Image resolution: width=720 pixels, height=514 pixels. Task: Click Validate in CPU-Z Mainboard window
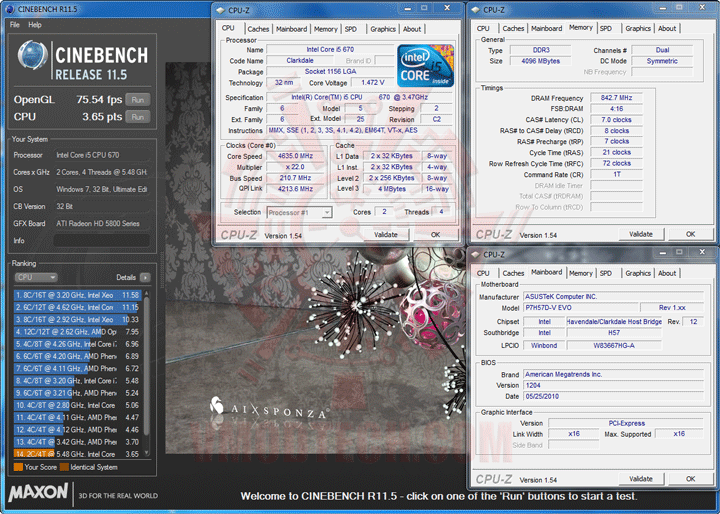(641, 479)
